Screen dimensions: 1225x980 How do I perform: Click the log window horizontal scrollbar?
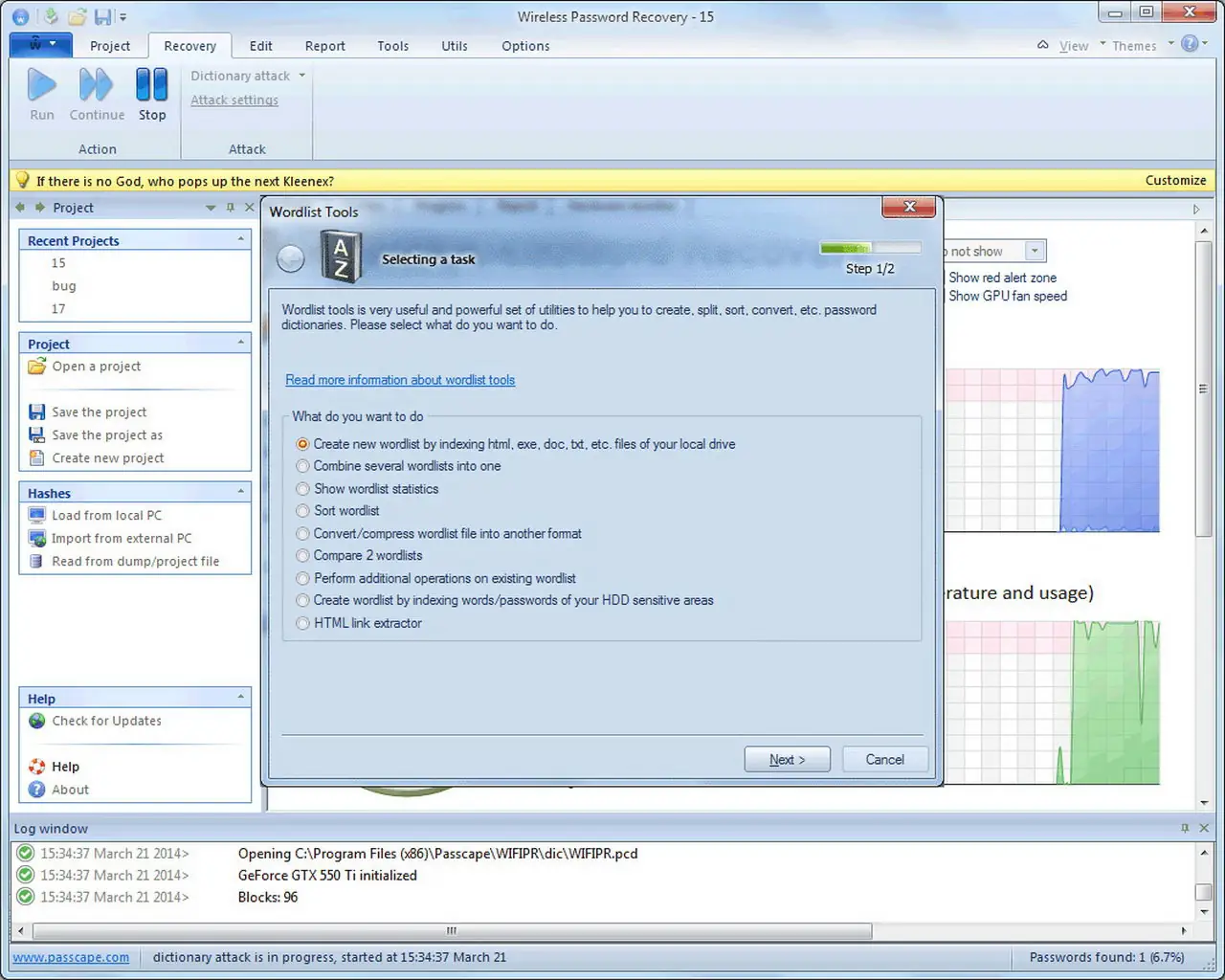(452, 930)
